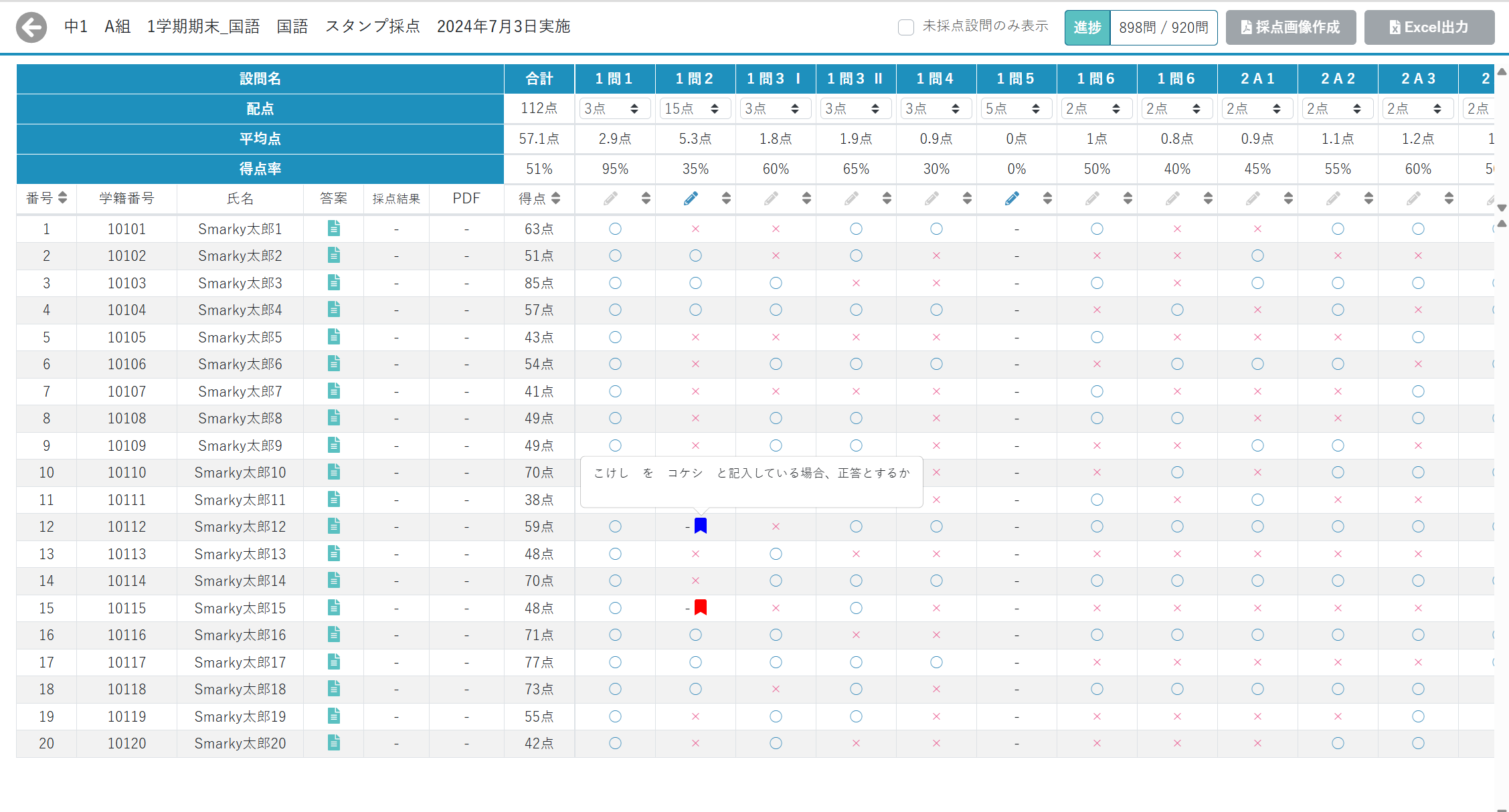Open 5点 score dropdown for 1問5
Image resolution: width=1509 pixels, height=812 pixels.
(x=1016, y=108)
